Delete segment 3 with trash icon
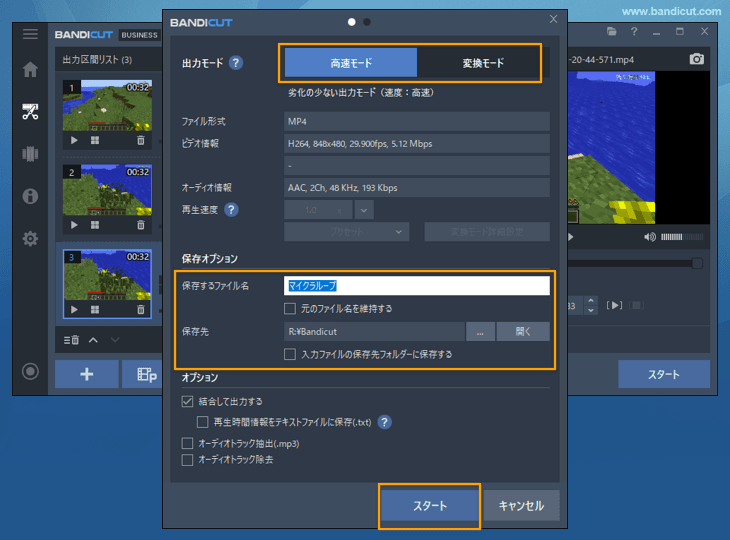730x540 pixels. tap(141, 310)
